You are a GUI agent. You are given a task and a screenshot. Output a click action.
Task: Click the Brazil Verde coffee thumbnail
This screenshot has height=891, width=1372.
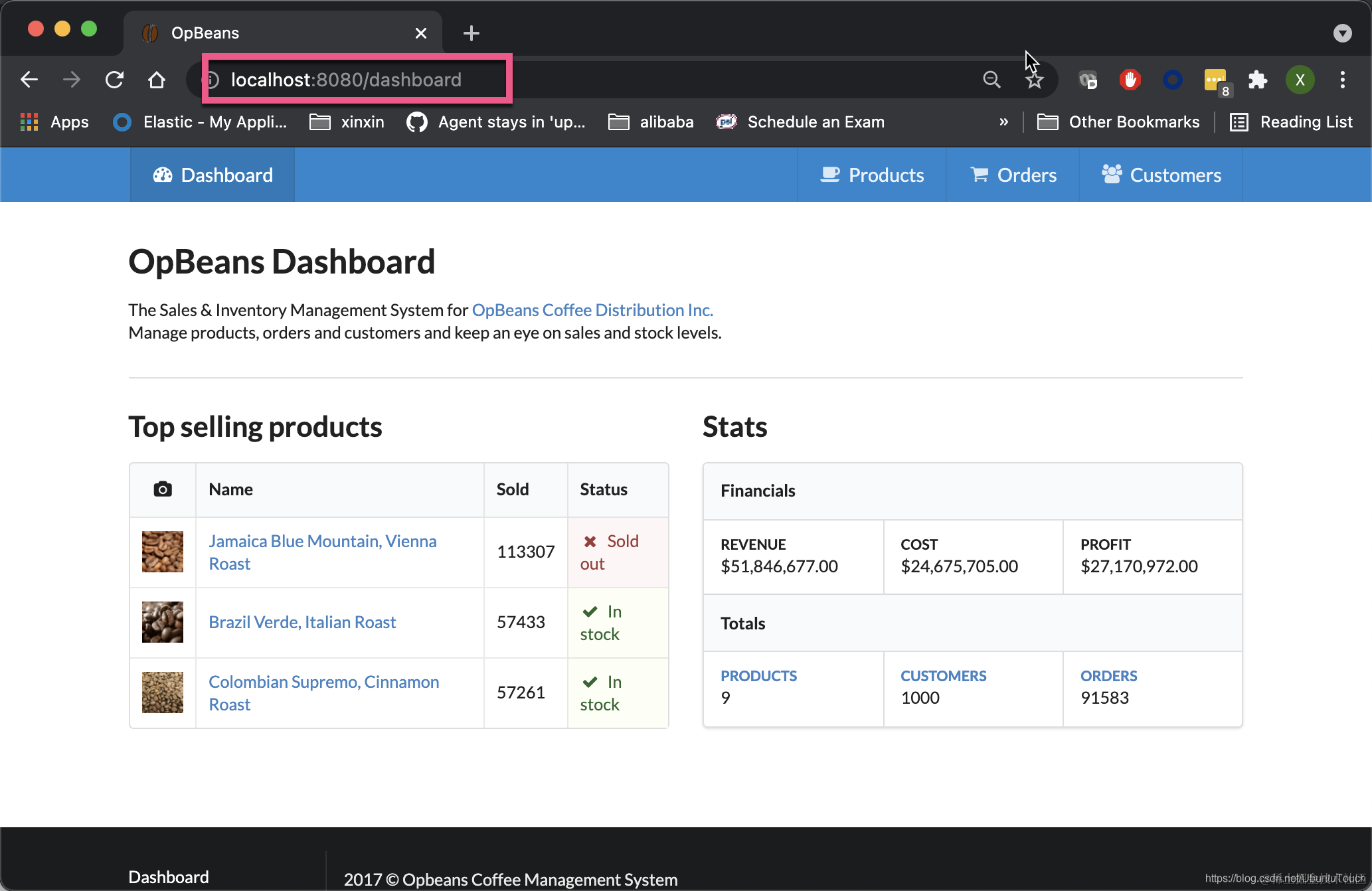click(163, 622)
